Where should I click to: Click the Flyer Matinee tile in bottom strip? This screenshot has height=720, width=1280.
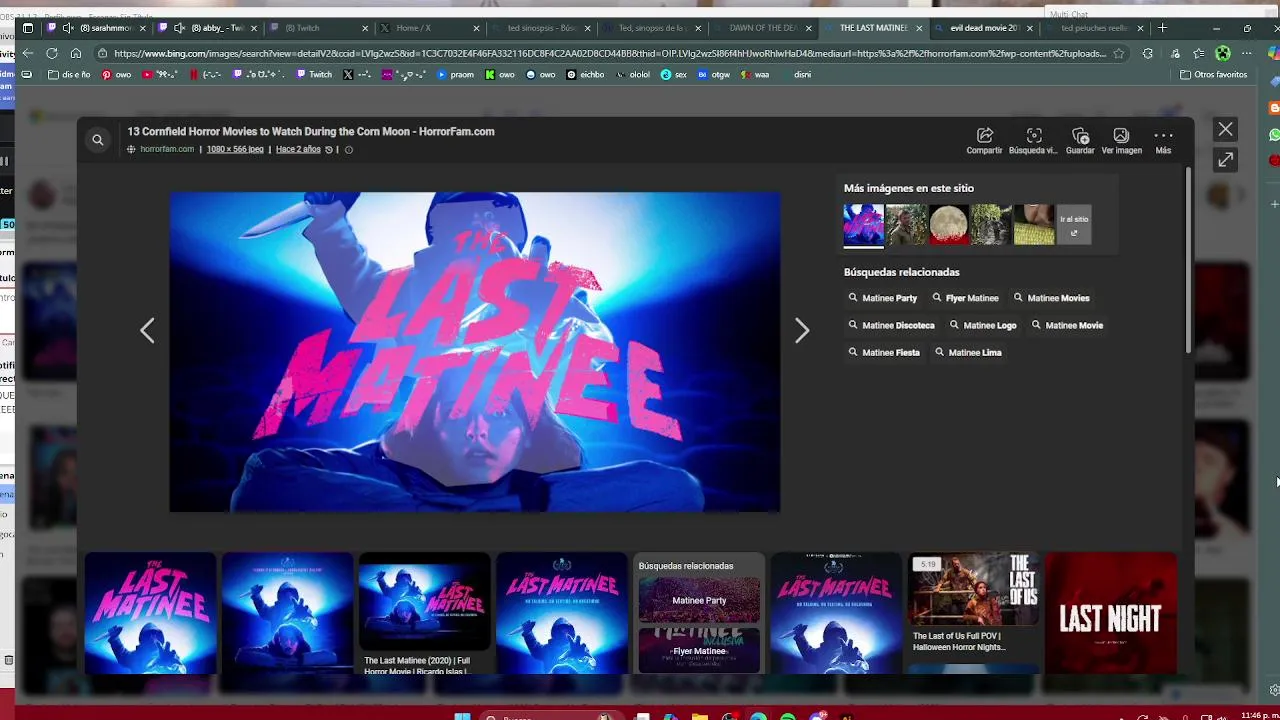[699, 650]
